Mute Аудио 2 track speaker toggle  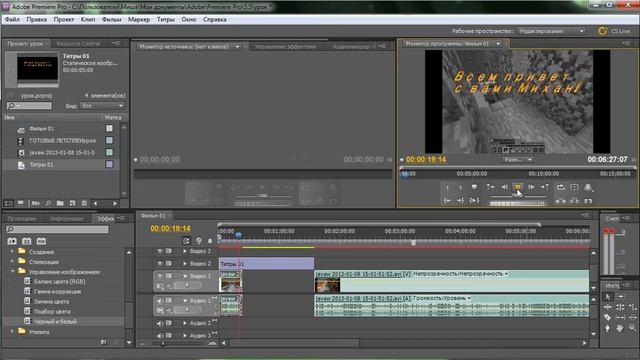[x=160, y=323]
